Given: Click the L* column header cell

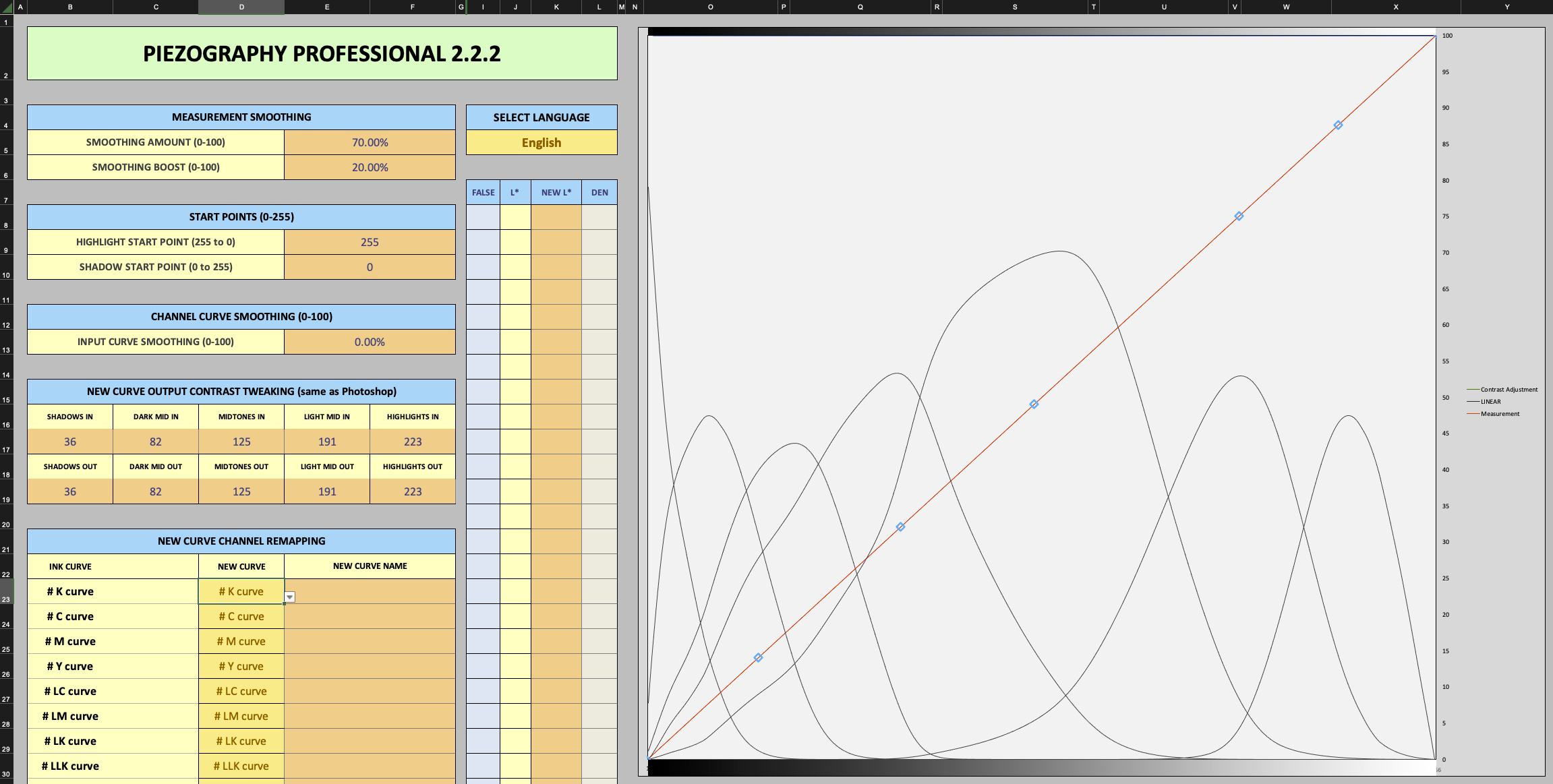Looking at the screenshot, I should click(x=515, y=192).
